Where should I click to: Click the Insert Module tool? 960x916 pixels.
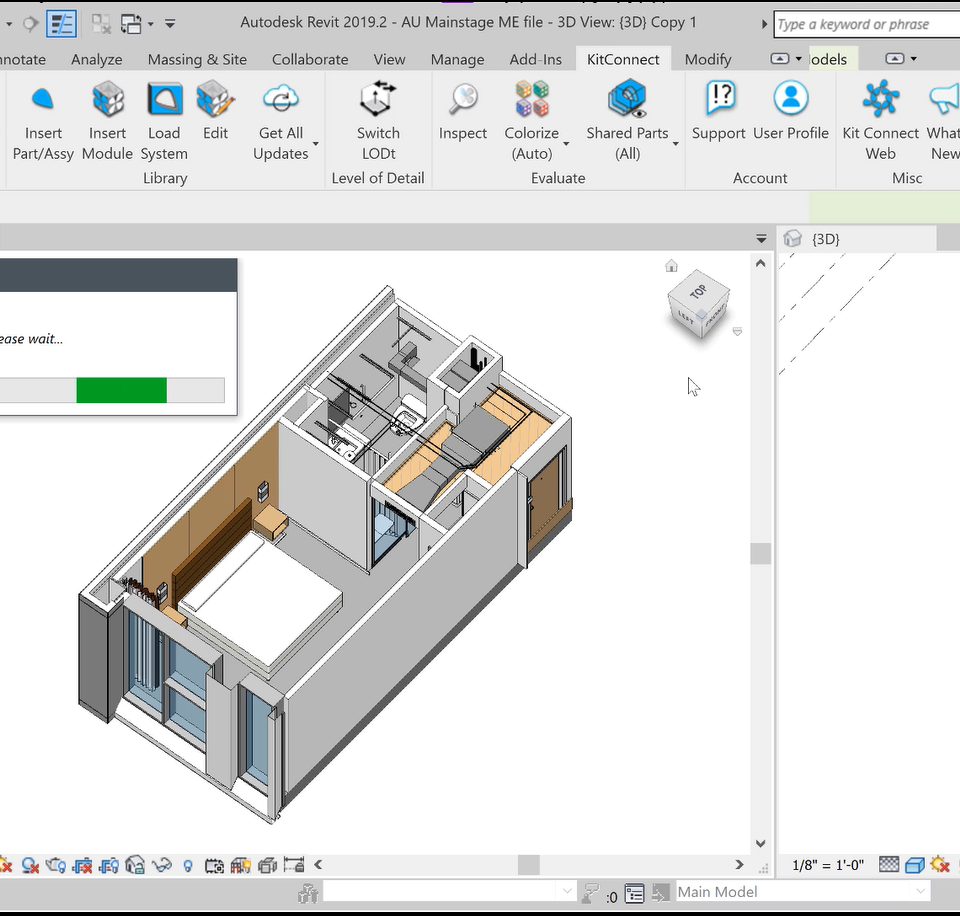click(107, 121)
